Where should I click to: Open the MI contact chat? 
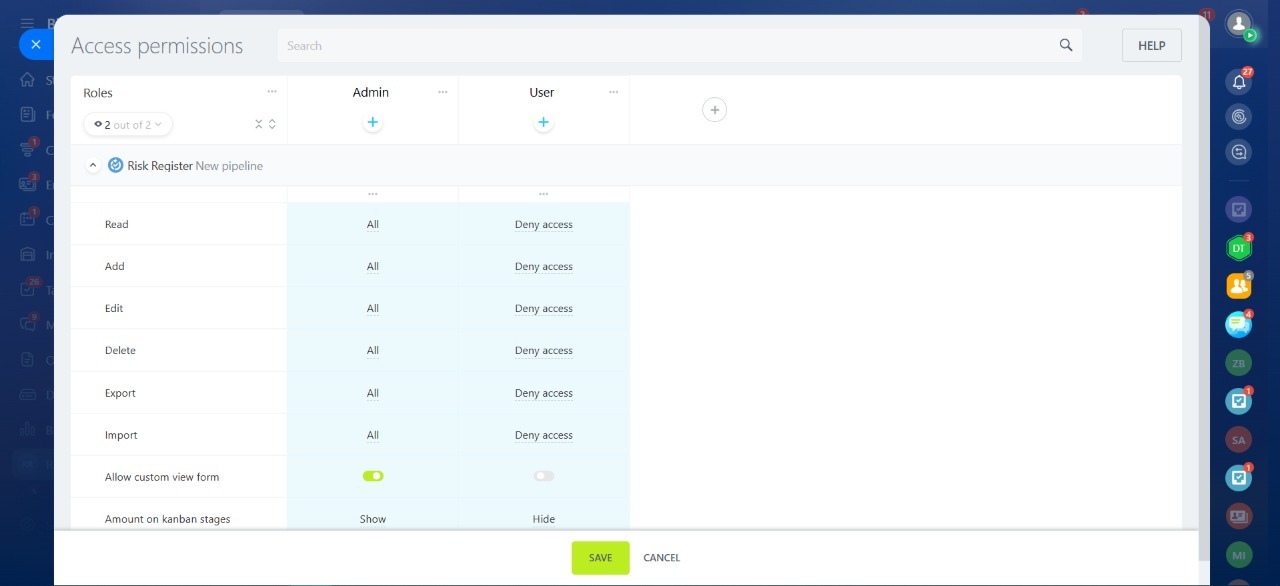click(x=1239, y=554)
